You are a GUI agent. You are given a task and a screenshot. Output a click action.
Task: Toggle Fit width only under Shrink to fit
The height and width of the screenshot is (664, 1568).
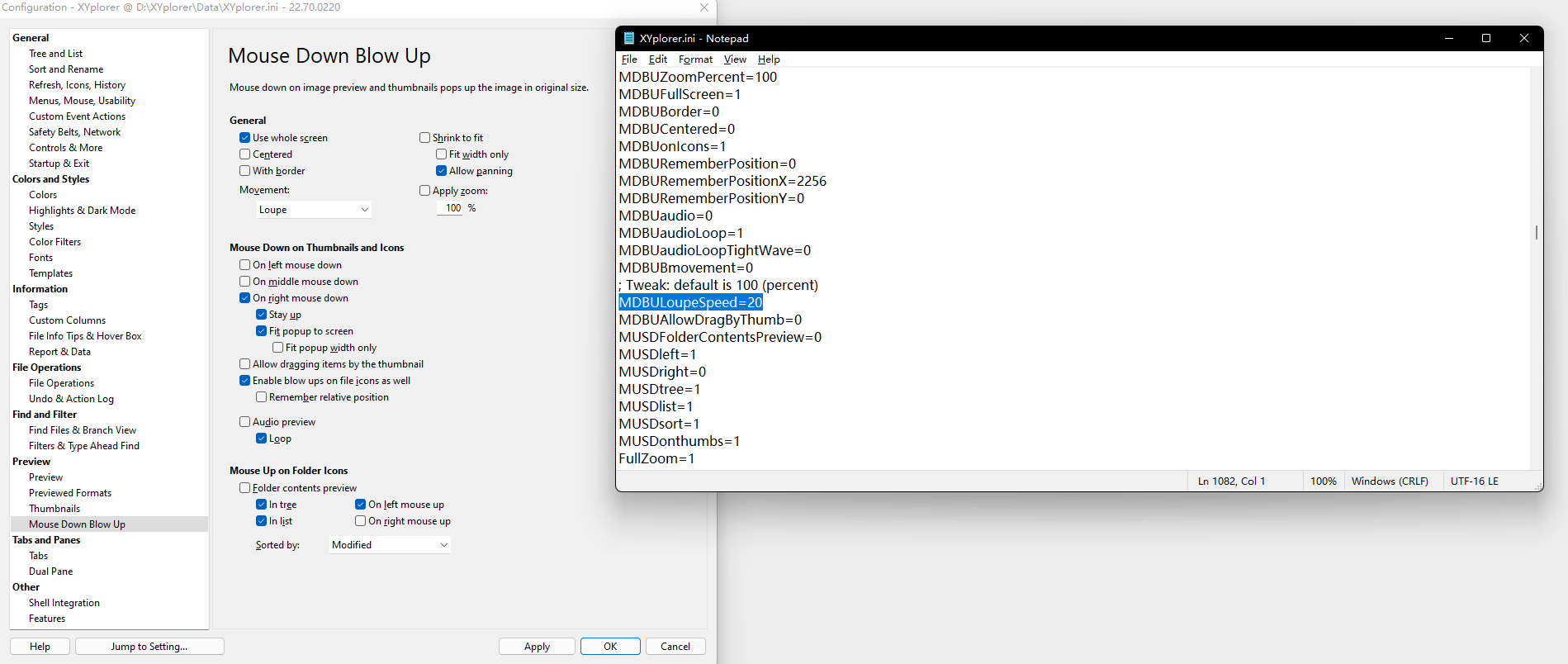pos(442,154)
